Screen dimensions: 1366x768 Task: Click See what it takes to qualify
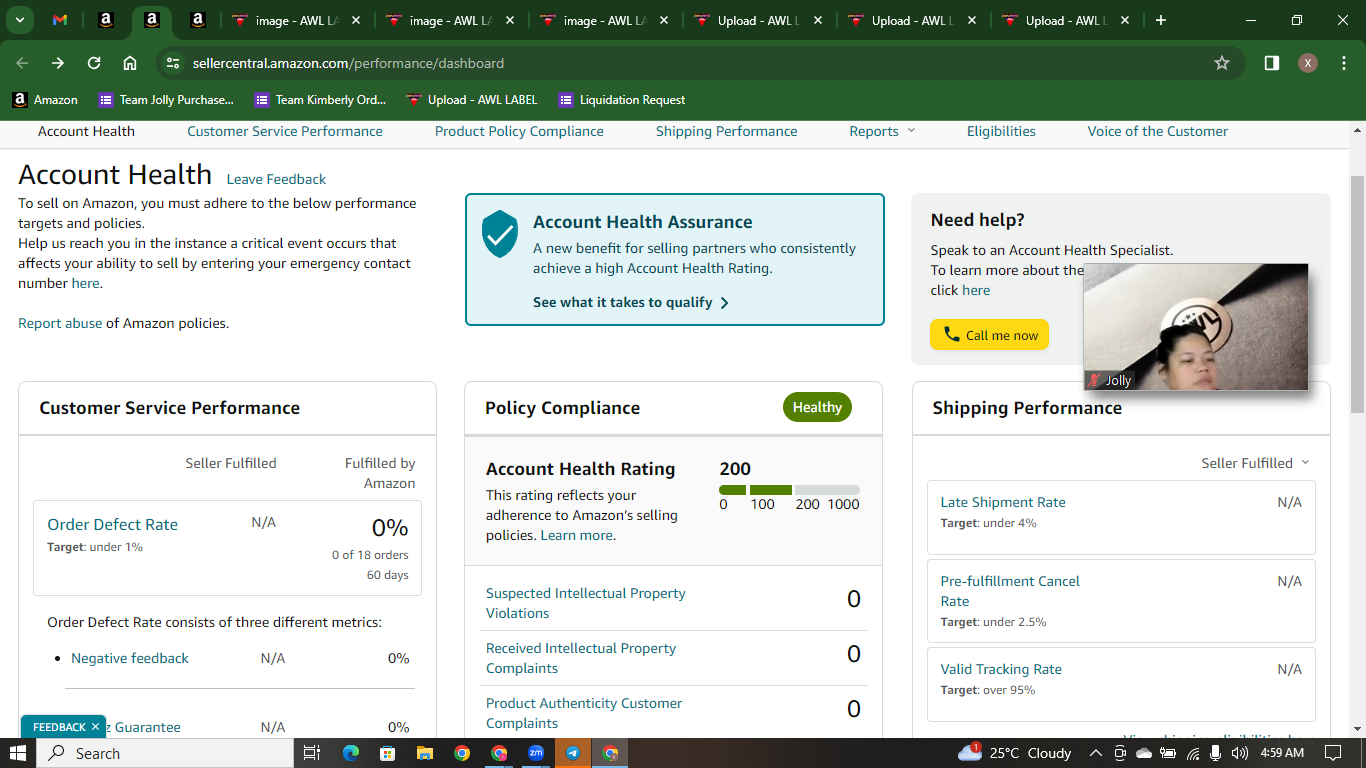[x=631, y=302]
